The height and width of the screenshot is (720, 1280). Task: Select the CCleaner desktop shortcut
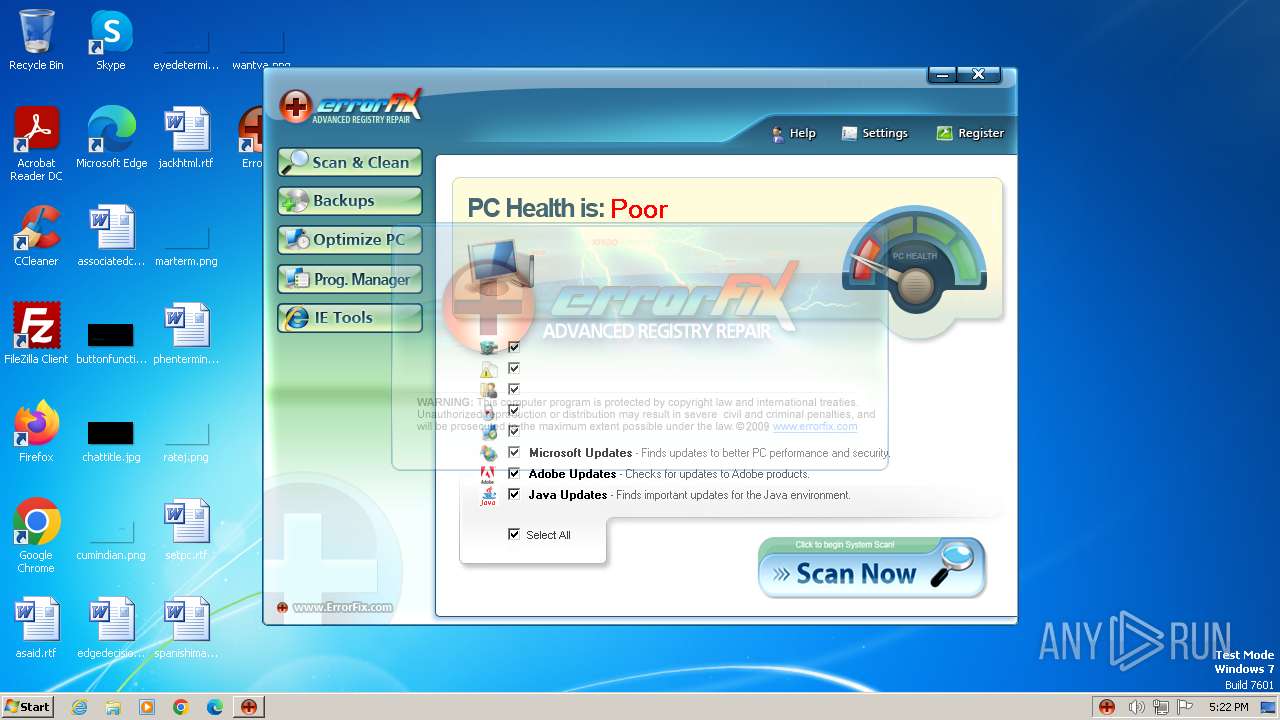(36, 236)
